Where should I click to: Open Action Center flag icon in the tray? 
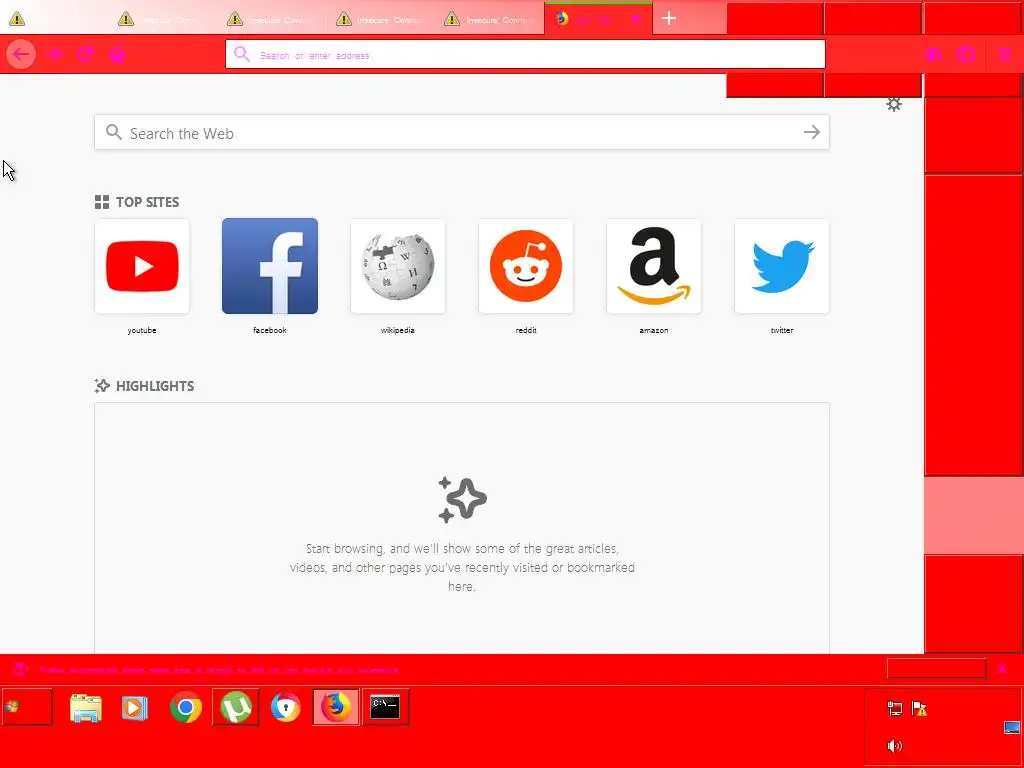(x=920, y=709)
